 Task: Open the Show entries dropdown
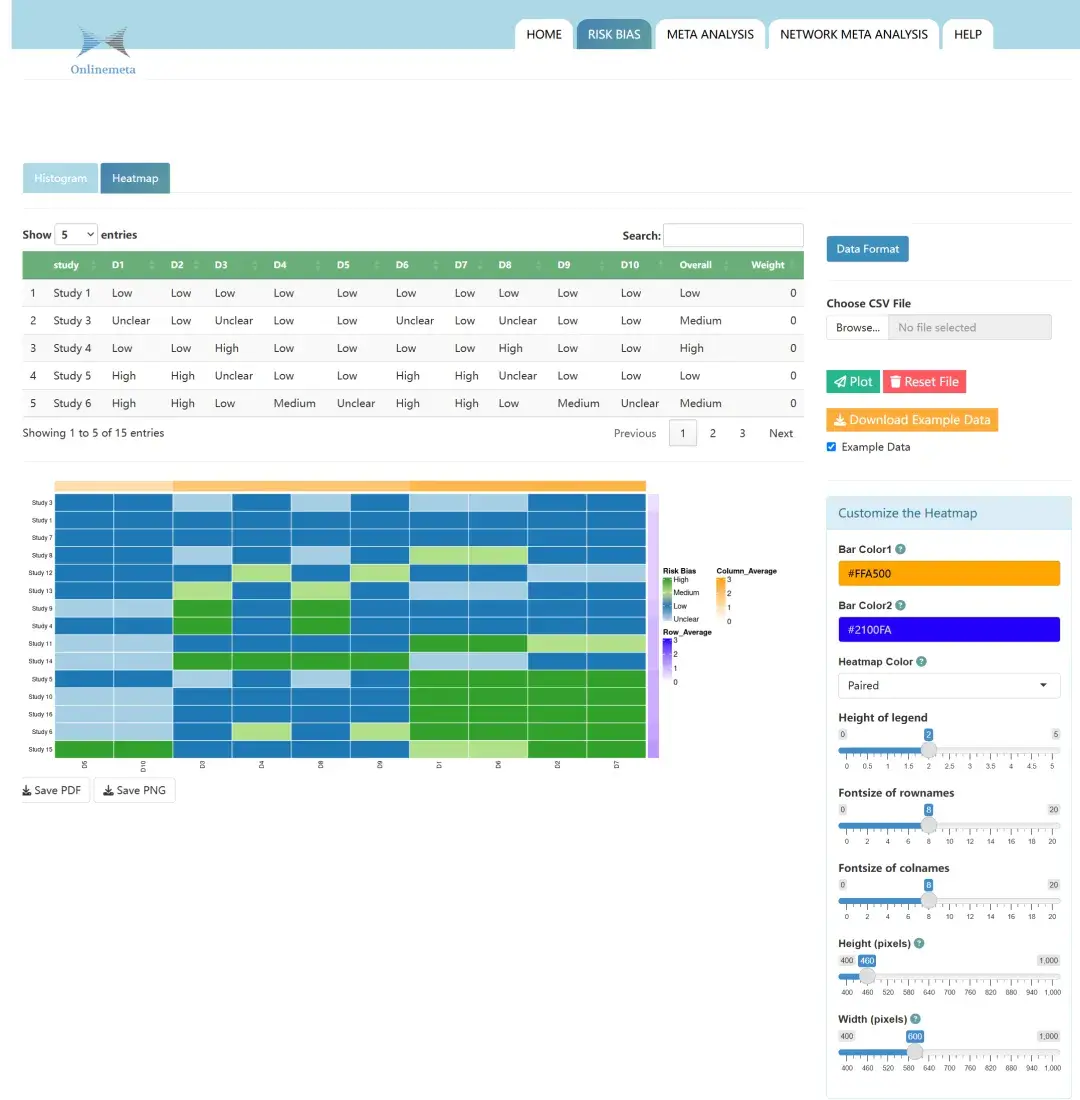pos(76,234)
